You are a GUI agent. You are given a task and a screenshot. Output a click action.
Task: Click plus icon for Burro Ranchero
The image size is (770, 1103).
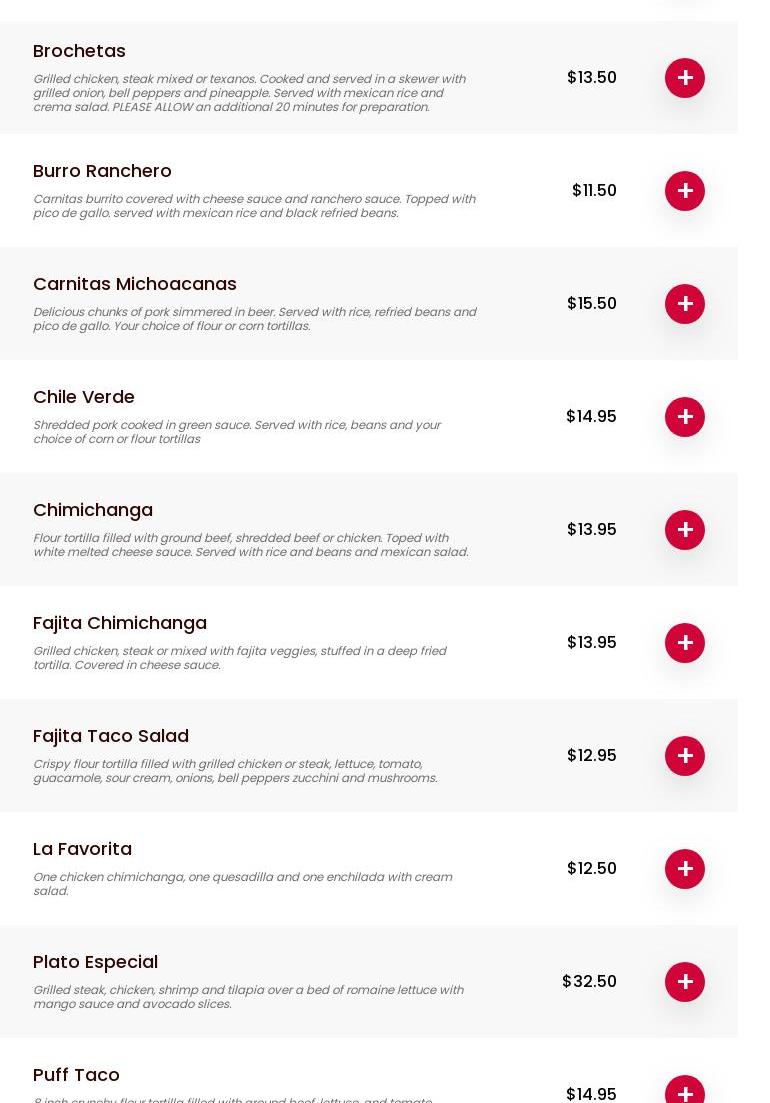(x=685, y=191)
